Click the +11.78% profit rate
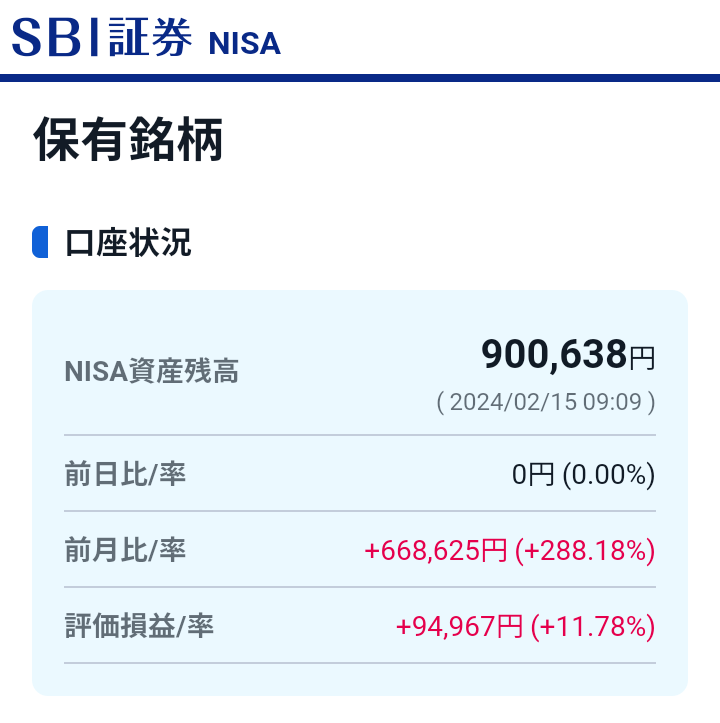Viewport: 720px width, 723px height. pyautogui.click(x=593, y=627)
